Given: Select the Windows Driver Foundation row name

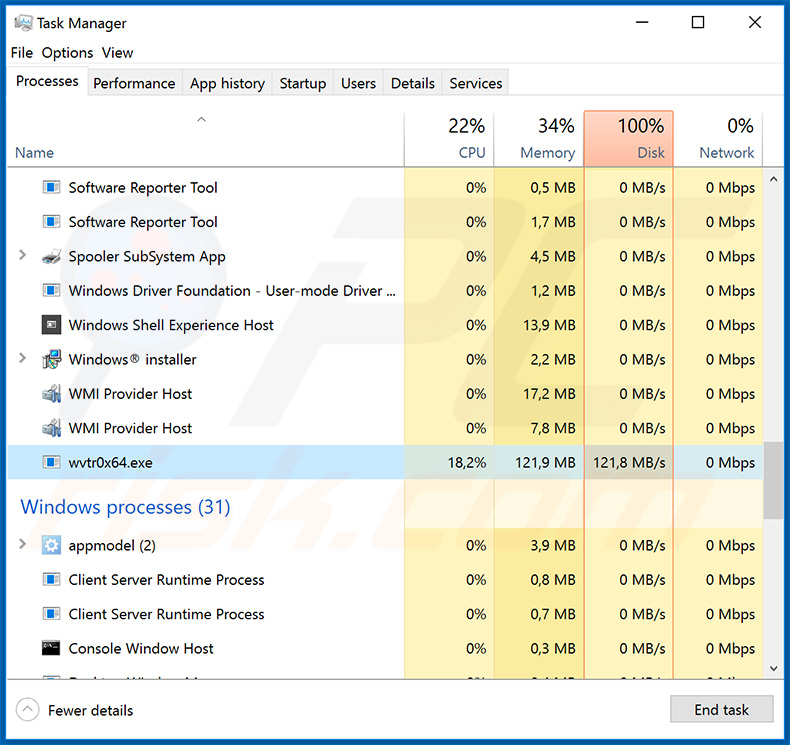Looking at the screenshot, I should click(232, 291).
